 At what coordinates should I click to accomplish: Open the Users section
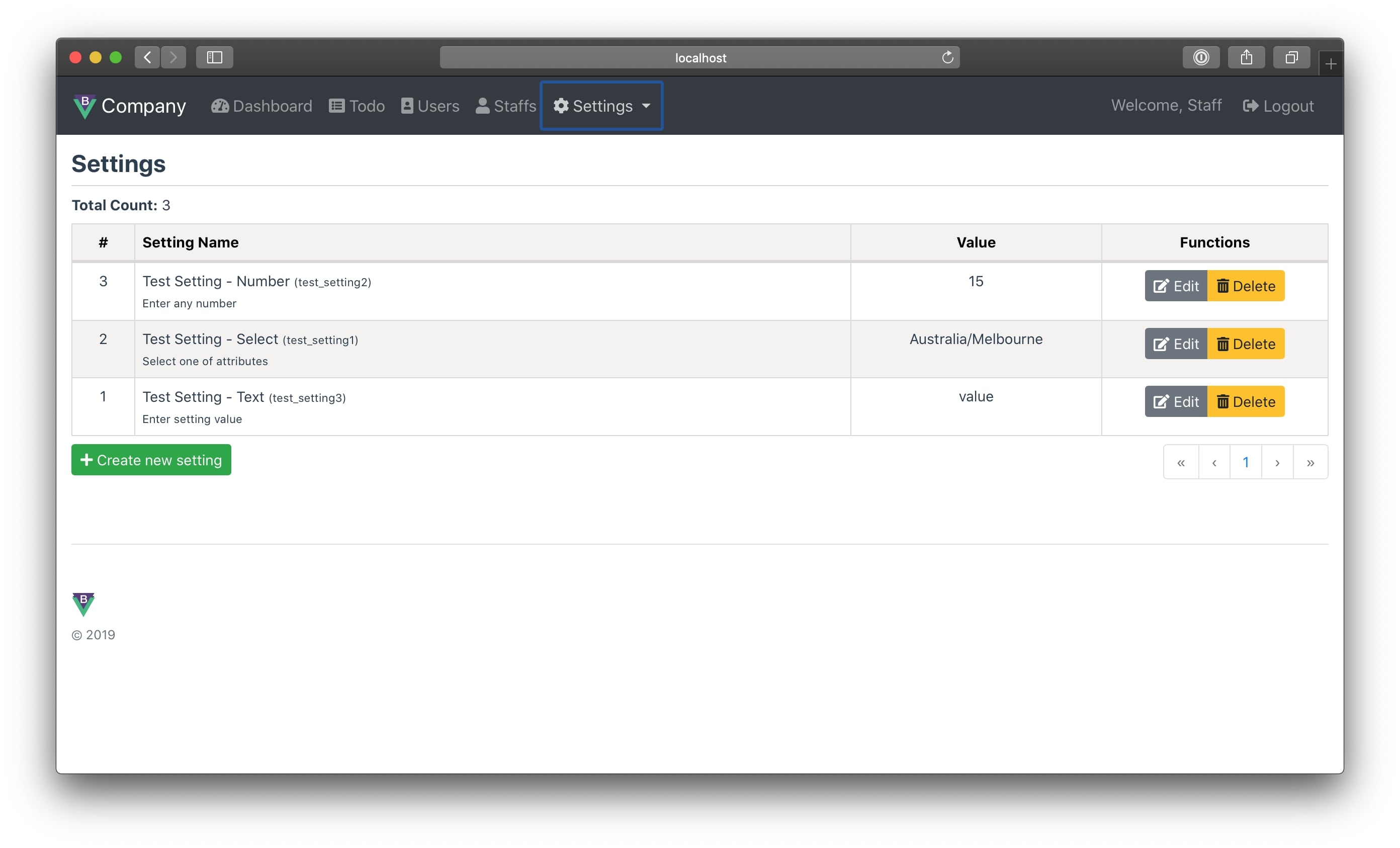point(429,106)
